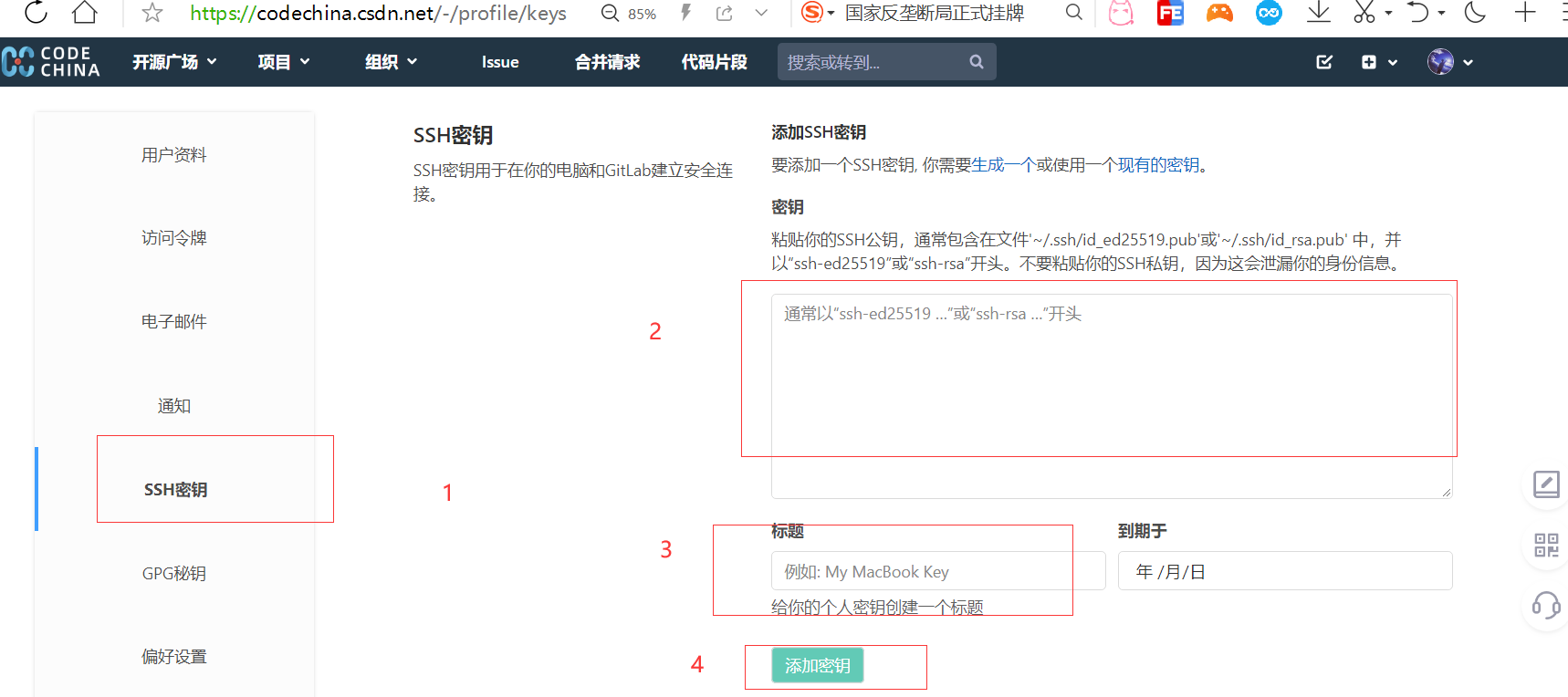Expand the undo history dropdown arrow
This screenshot has width=1568, height=697.
coord(1442,14)
